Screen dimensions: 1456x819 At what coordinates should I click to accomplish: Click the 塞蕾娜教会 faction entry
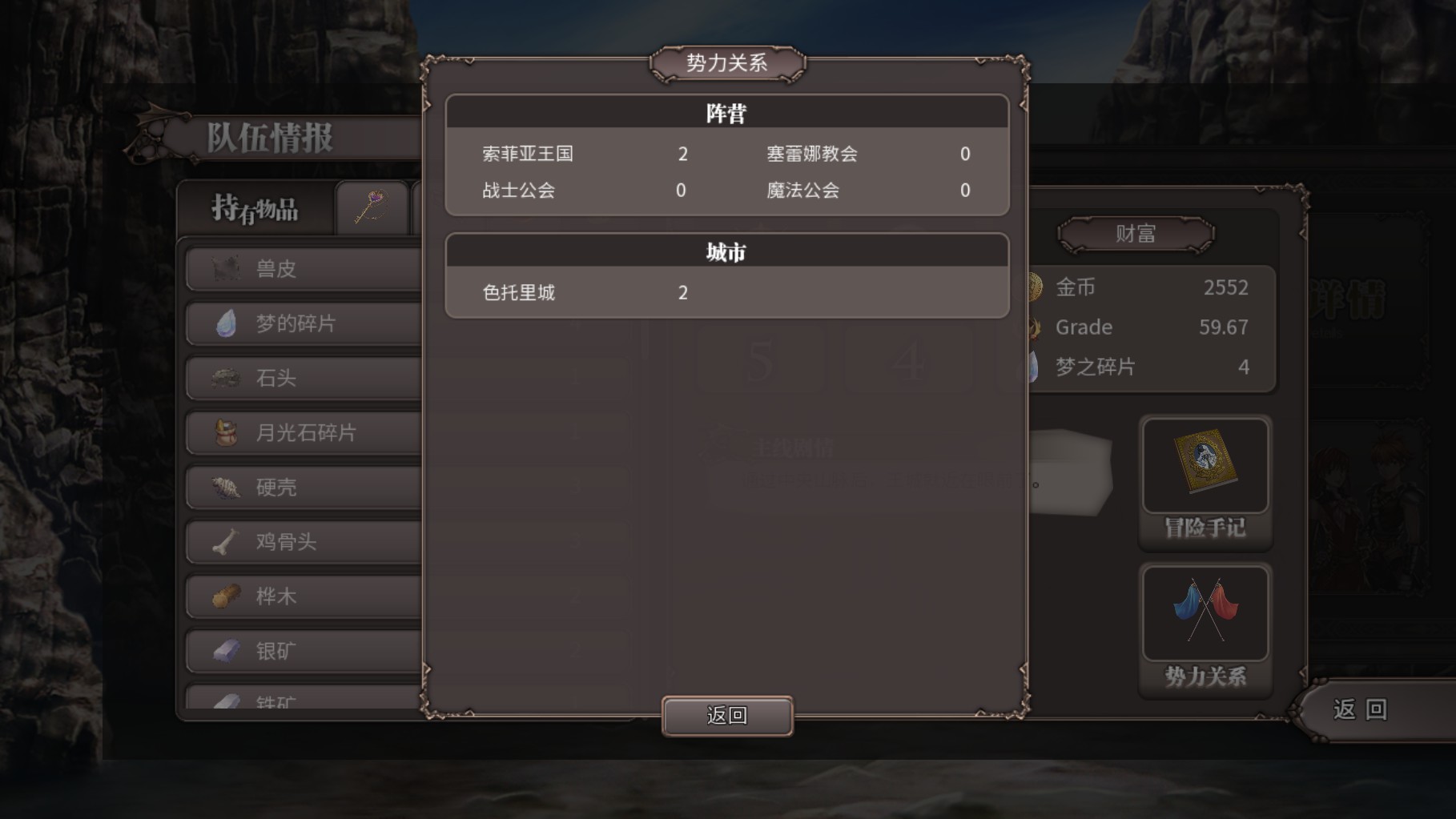[x=869, y=154]
